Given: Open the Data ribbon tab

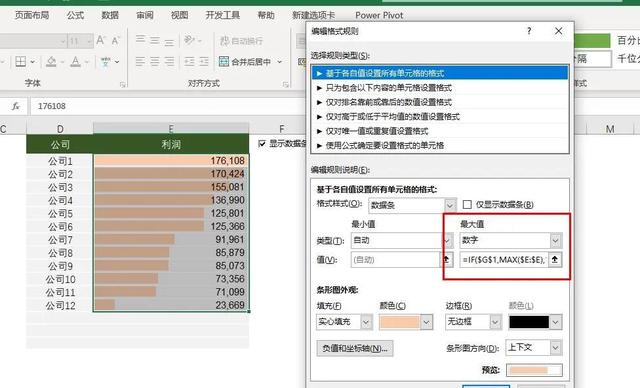Looking at the screenshot, I should click(110, 16).
